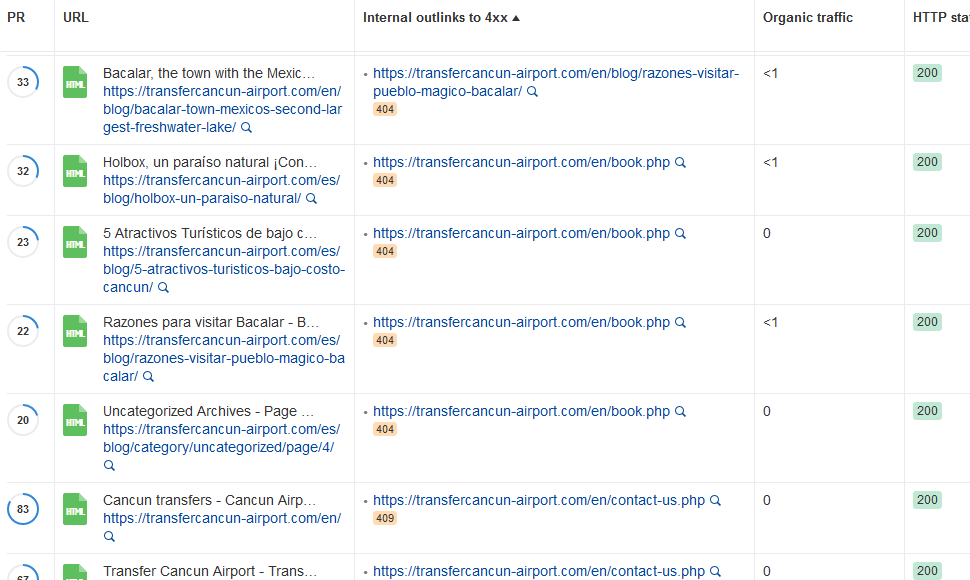The height and width of the screenshot is (580, 970).
Task: Inspect the 404 outlink razones-visitar-pueblo-magico-bacalar via its magnifier
Action: 532,92
